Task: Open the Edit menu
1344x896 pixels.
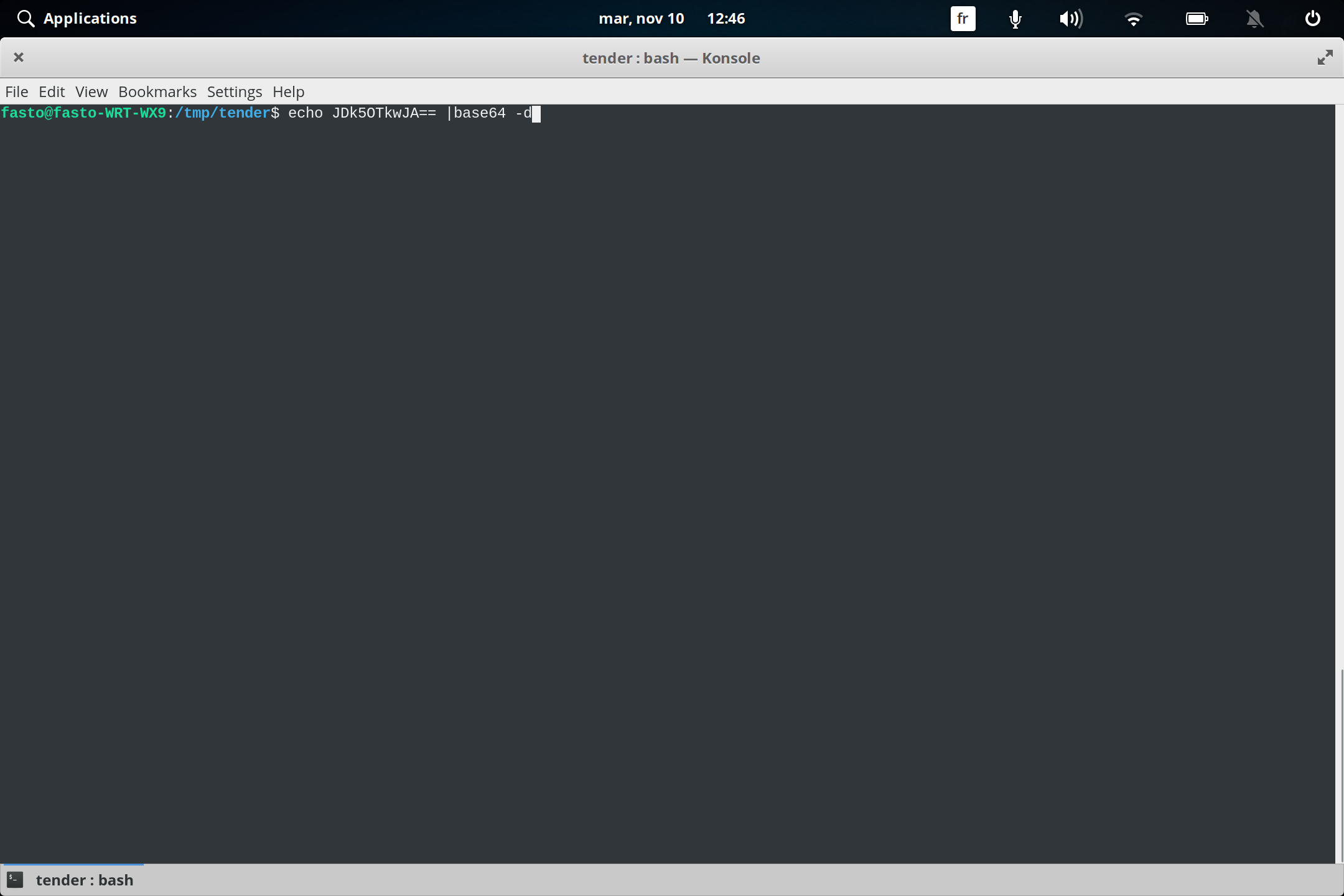Action: click(x=52, y=91)
